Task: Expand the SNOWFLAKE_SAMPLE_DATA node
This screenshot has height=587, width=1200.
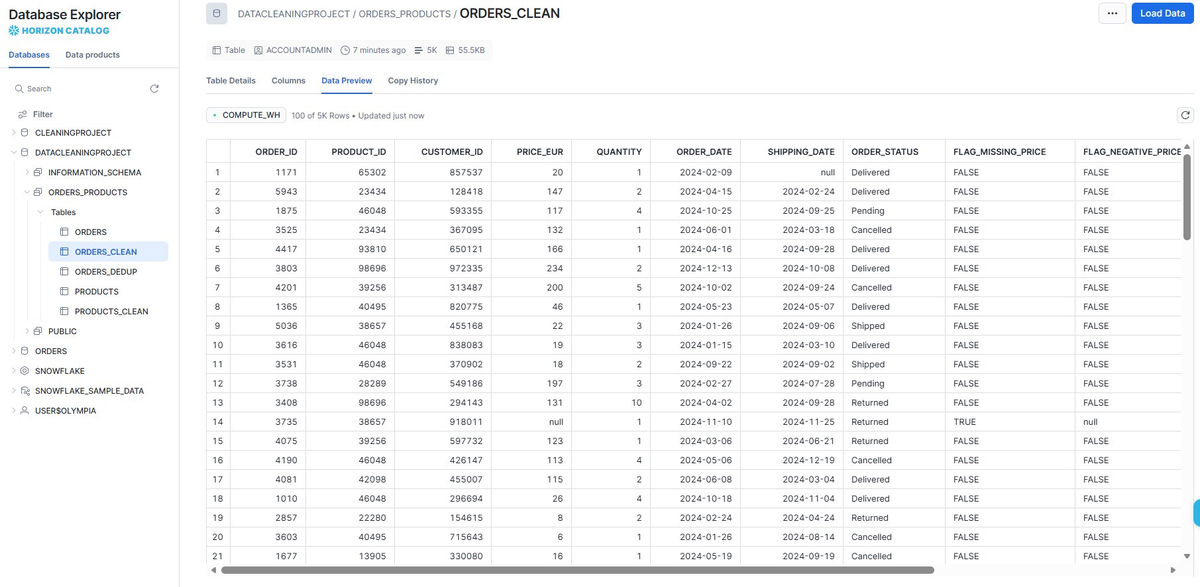Action: tap(14, 391)
